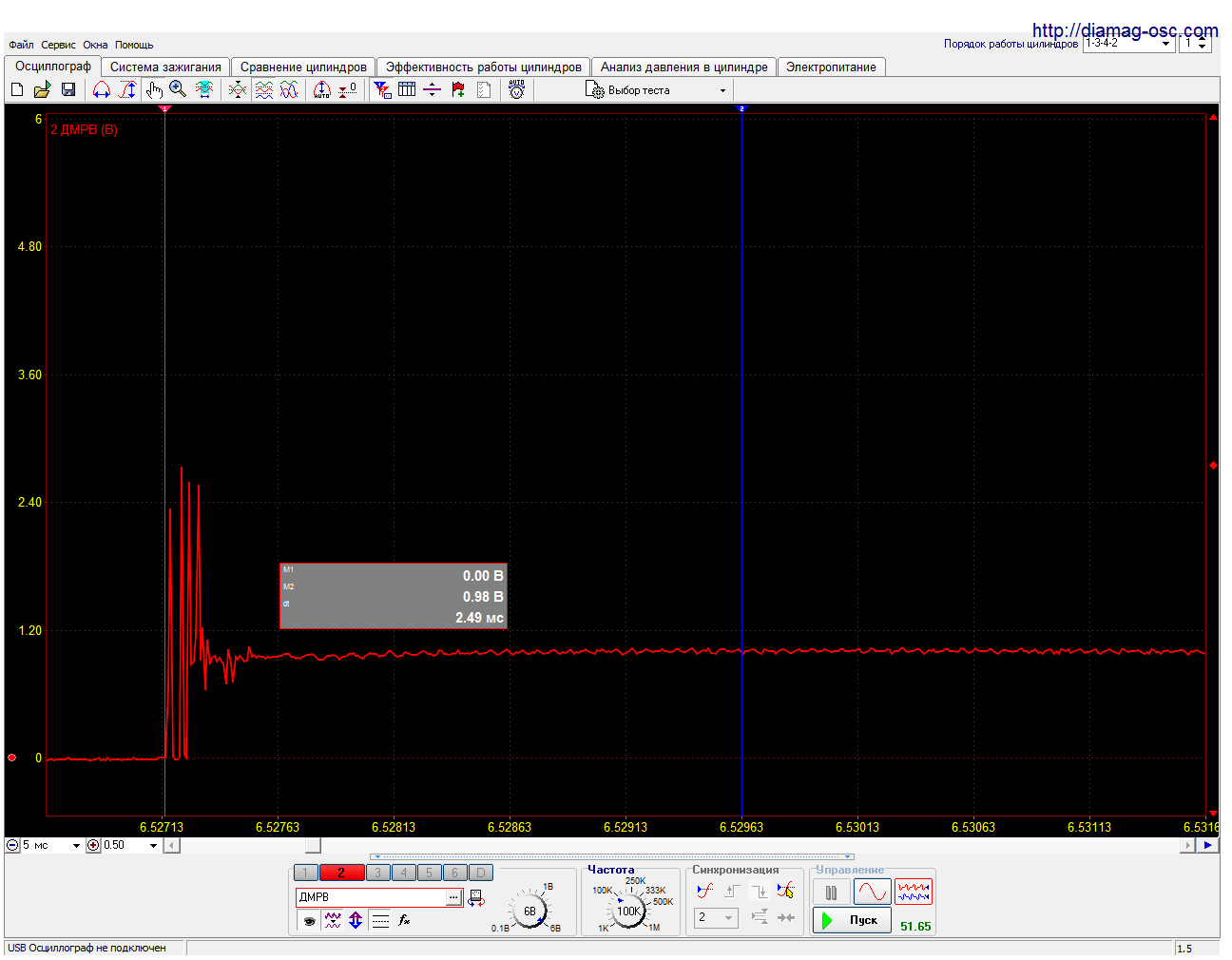Image resolution: width=1232 pixels, height=960 pixels.
Task: Select channel 5 button
Action: click(429, 873)
